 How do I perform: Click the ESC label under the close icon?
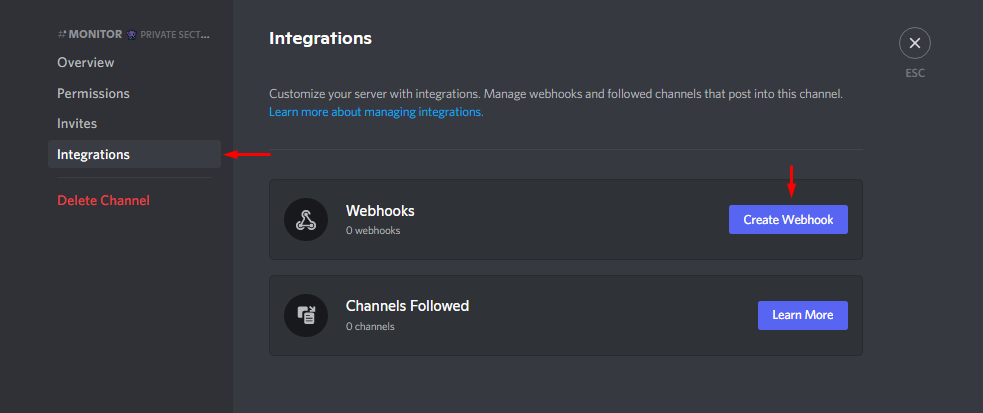915,73
